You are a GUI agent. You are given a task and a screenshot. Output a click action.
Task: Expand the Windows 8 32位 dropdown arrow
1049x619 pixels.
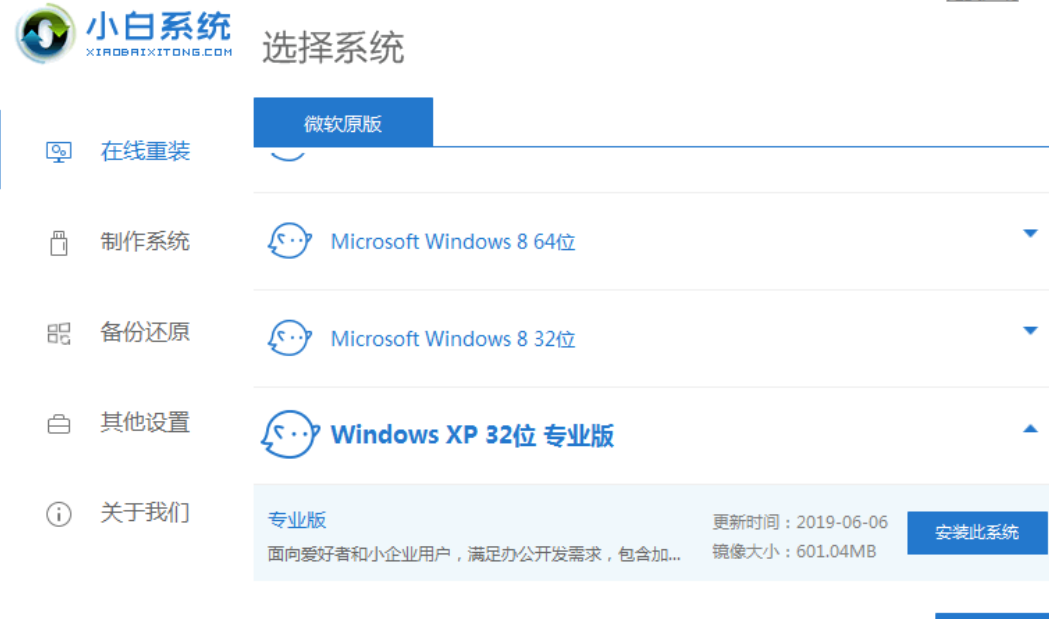1030,330
